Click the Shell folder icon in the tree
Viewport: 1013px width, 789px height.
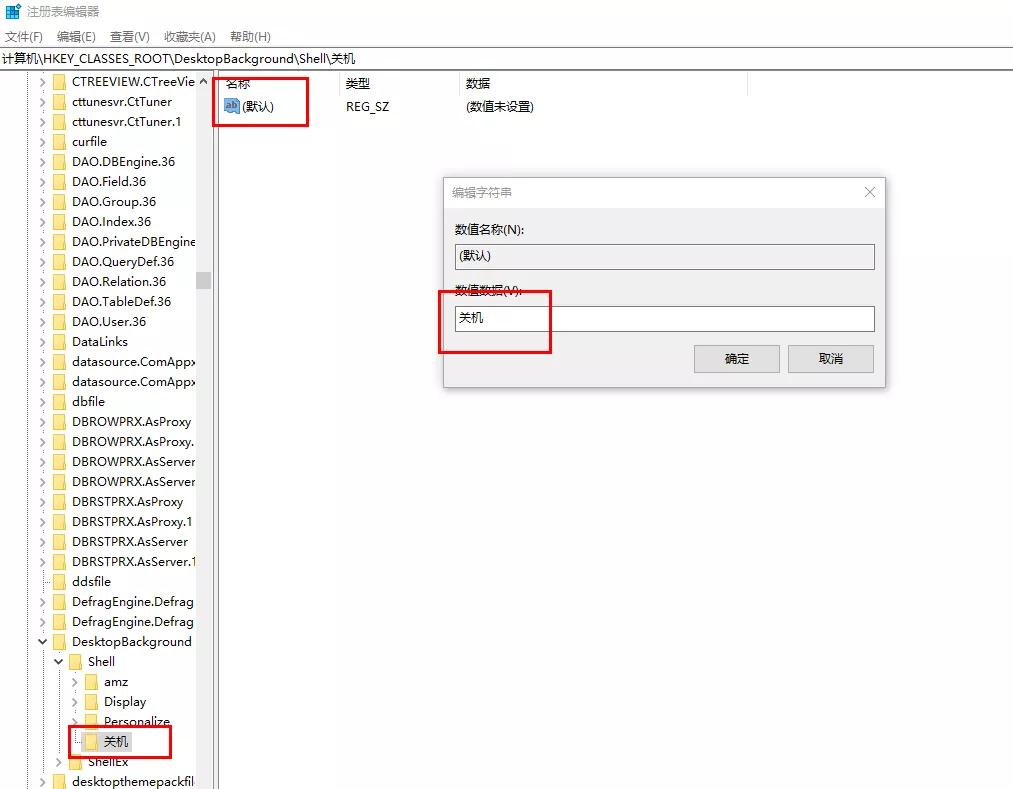[x=76, y=661]
